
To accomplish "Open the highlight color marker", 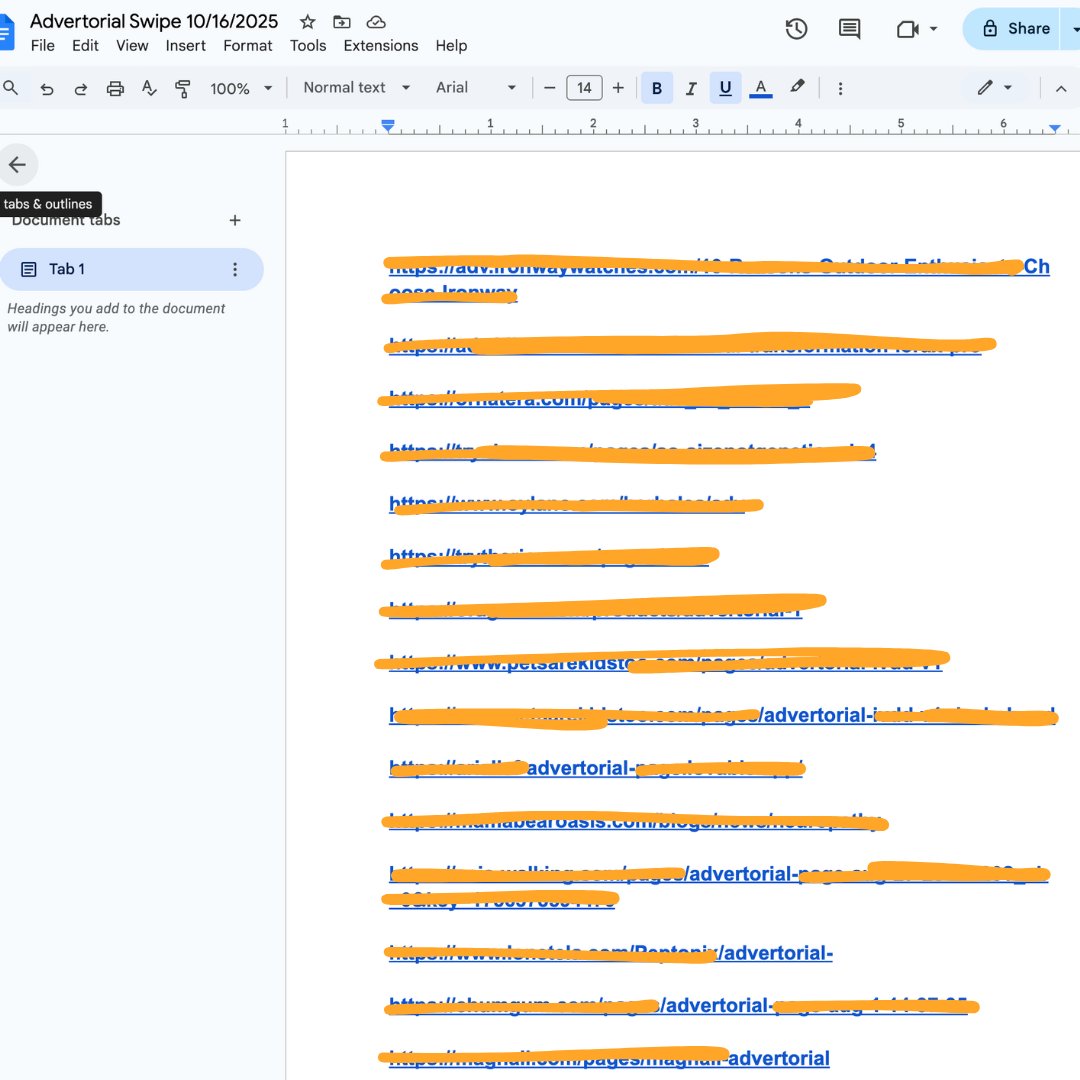I will coord(797,88).
